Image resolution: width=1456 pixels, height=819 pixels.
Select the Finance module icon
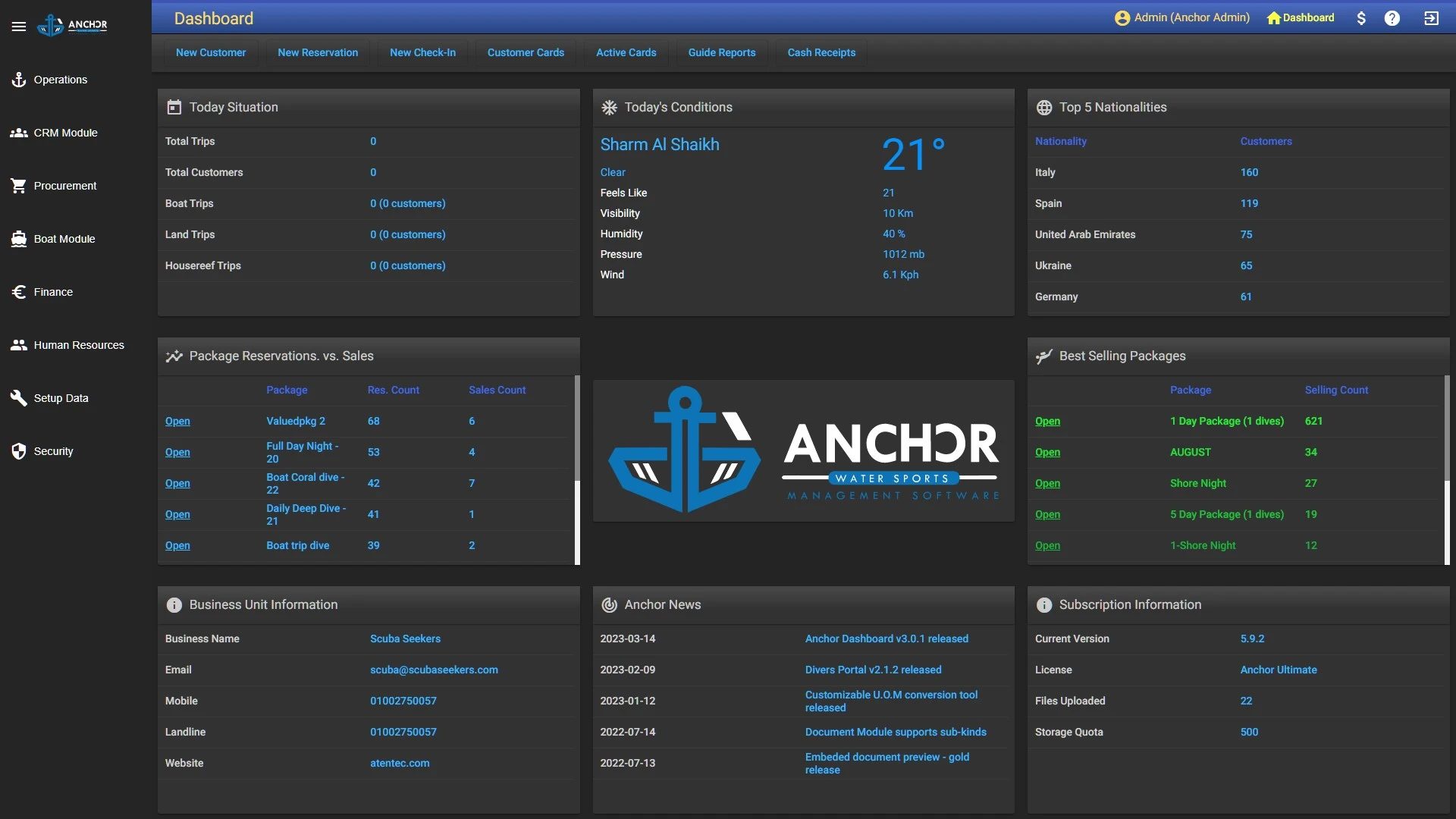tap(19, 293)
